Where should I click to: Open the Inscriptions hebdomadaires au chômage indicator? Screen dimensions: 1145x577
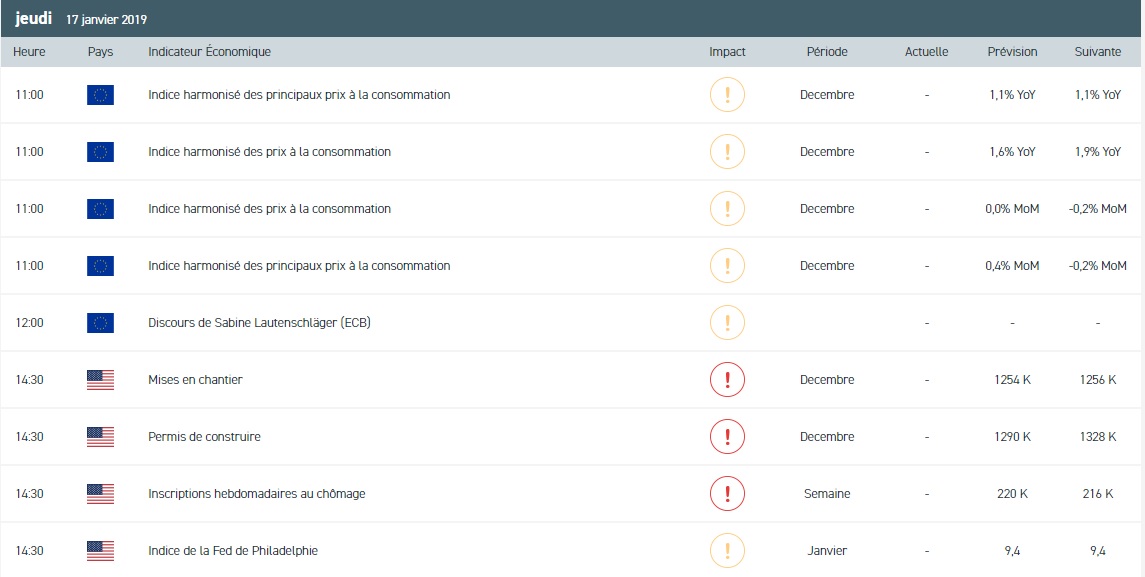coord(254,494)
